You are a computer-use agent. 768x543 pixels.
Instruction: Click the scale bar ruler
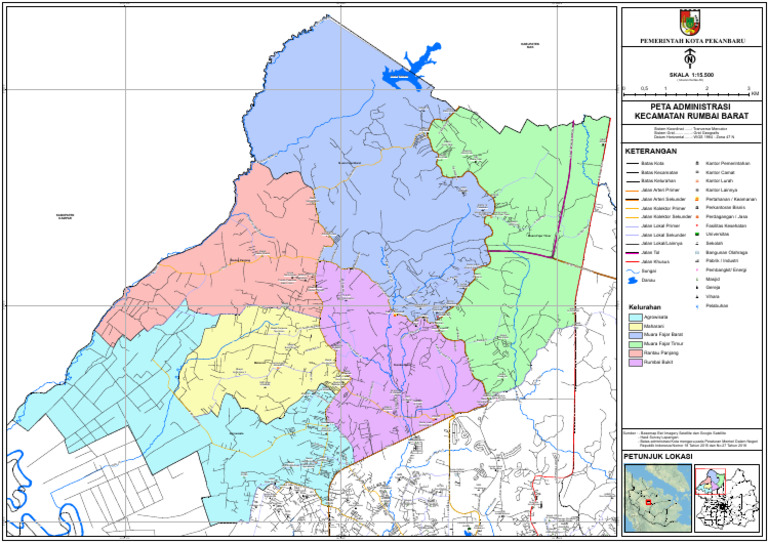click(x=686, y=93)
